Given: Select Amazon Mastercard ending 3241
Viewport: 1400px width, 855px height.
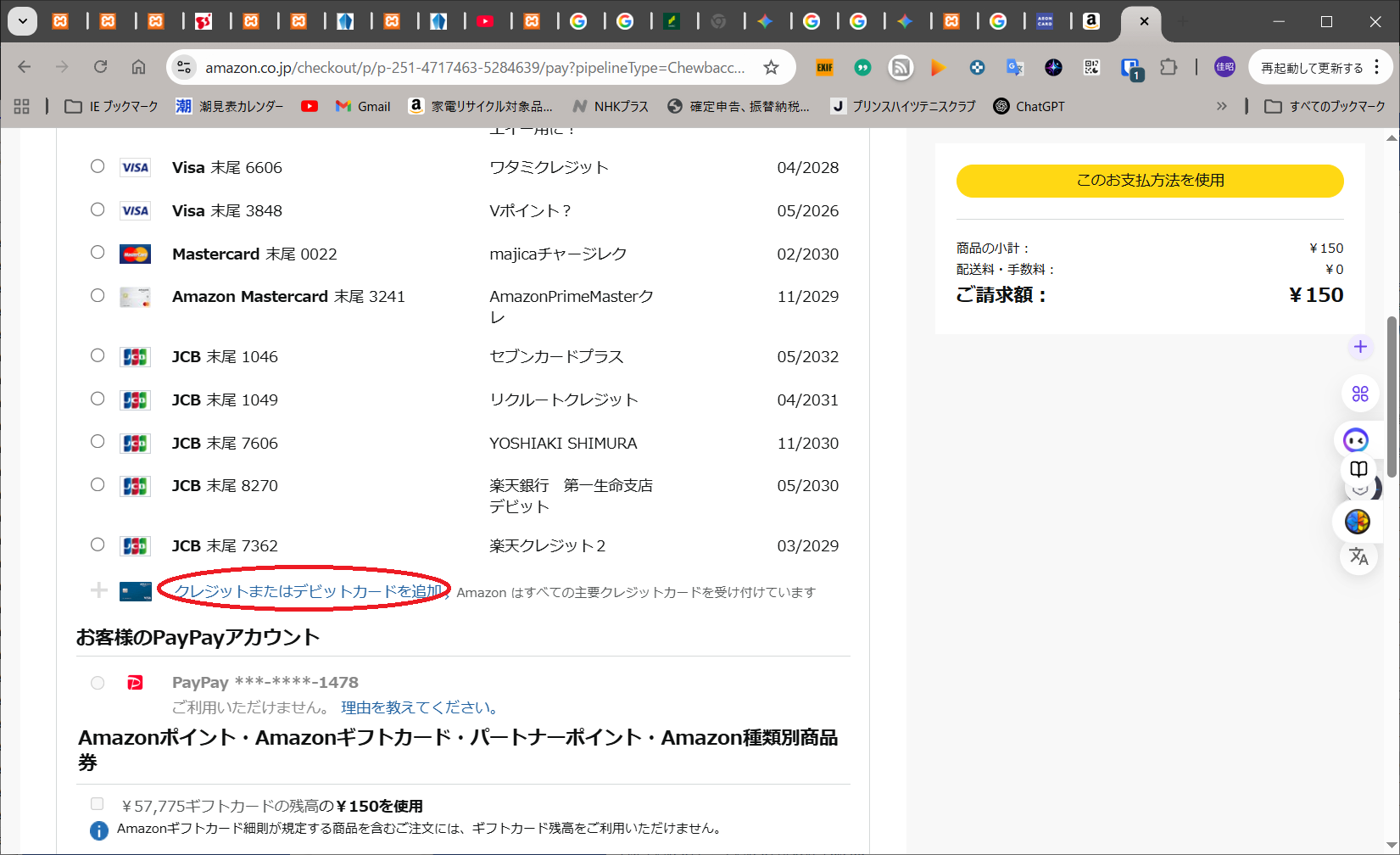Looking at the screenshot, I should click(x=98, y=296).
